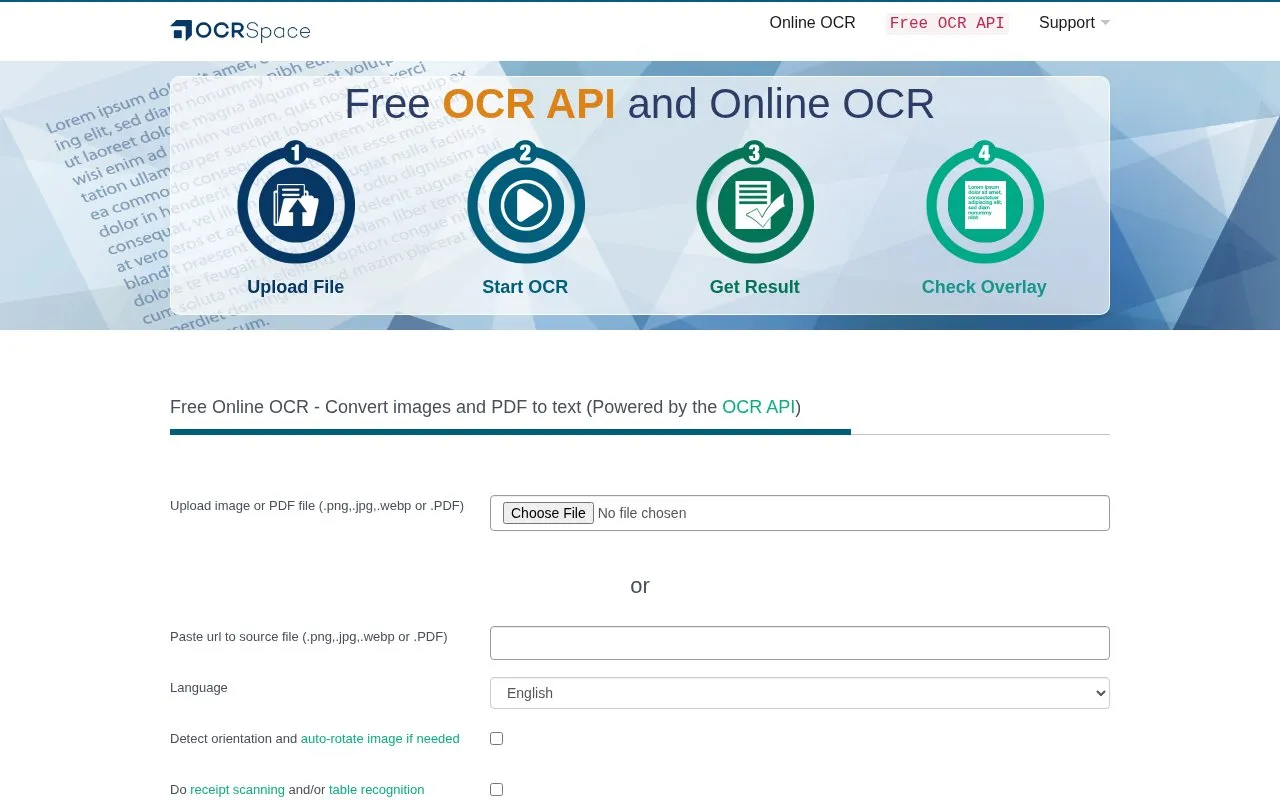Click the Upload File label
Viewport: 1280px width, 800px height.
pyautogui.click(x=296, y=287)
